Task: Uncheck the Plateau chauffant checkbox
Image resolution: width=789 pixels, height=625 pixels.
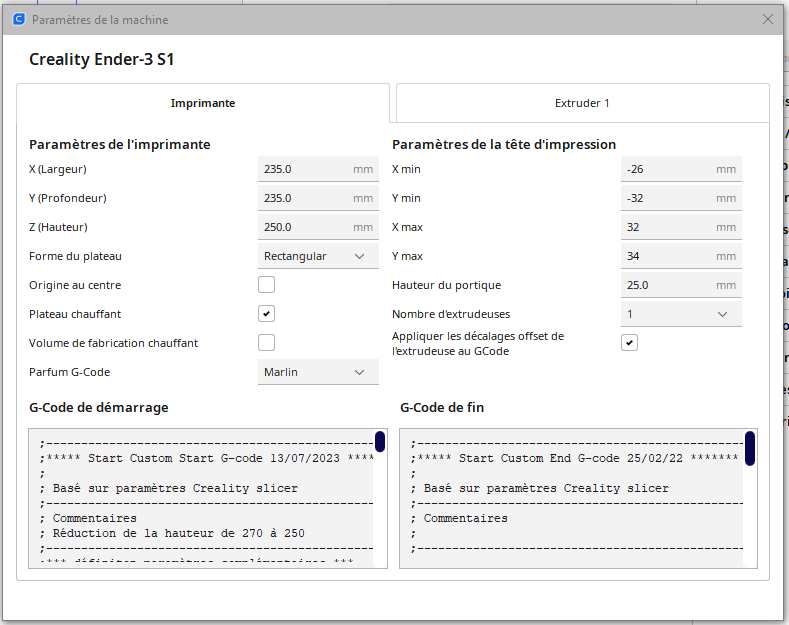Action: pos(266,314)
